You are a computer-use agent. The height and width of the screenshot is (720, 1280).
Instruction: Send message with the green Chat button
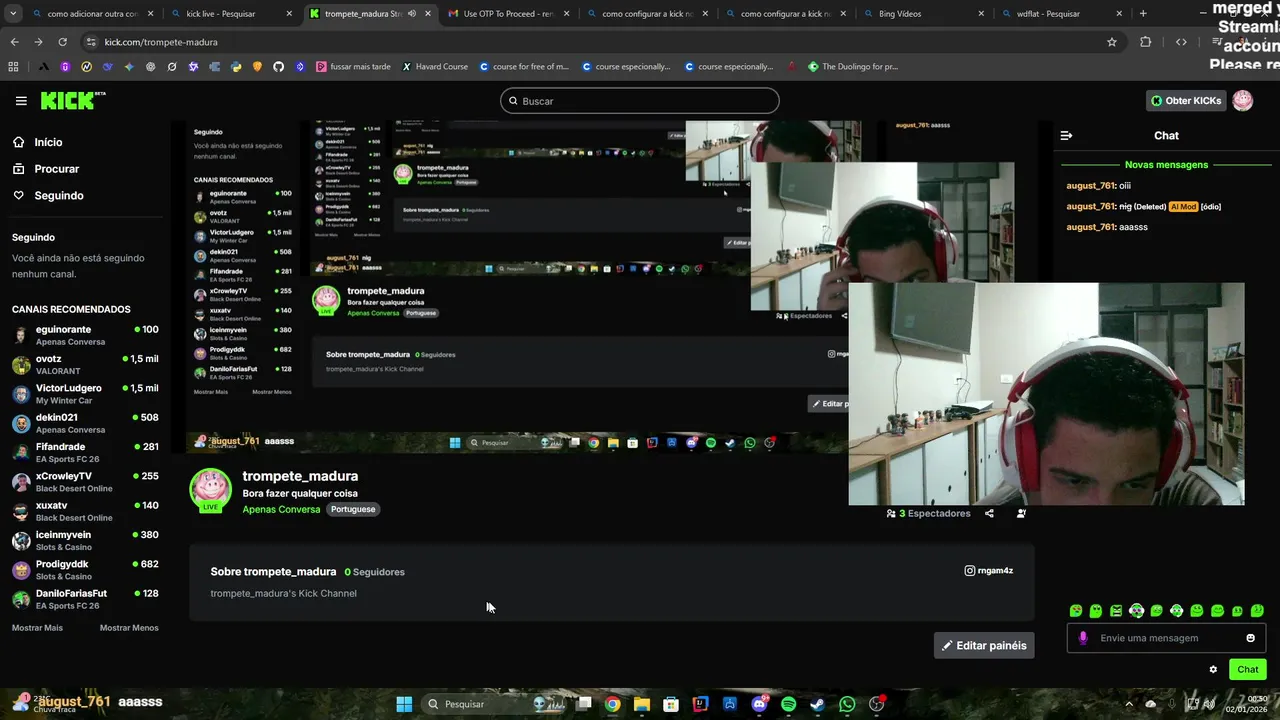1248,670
